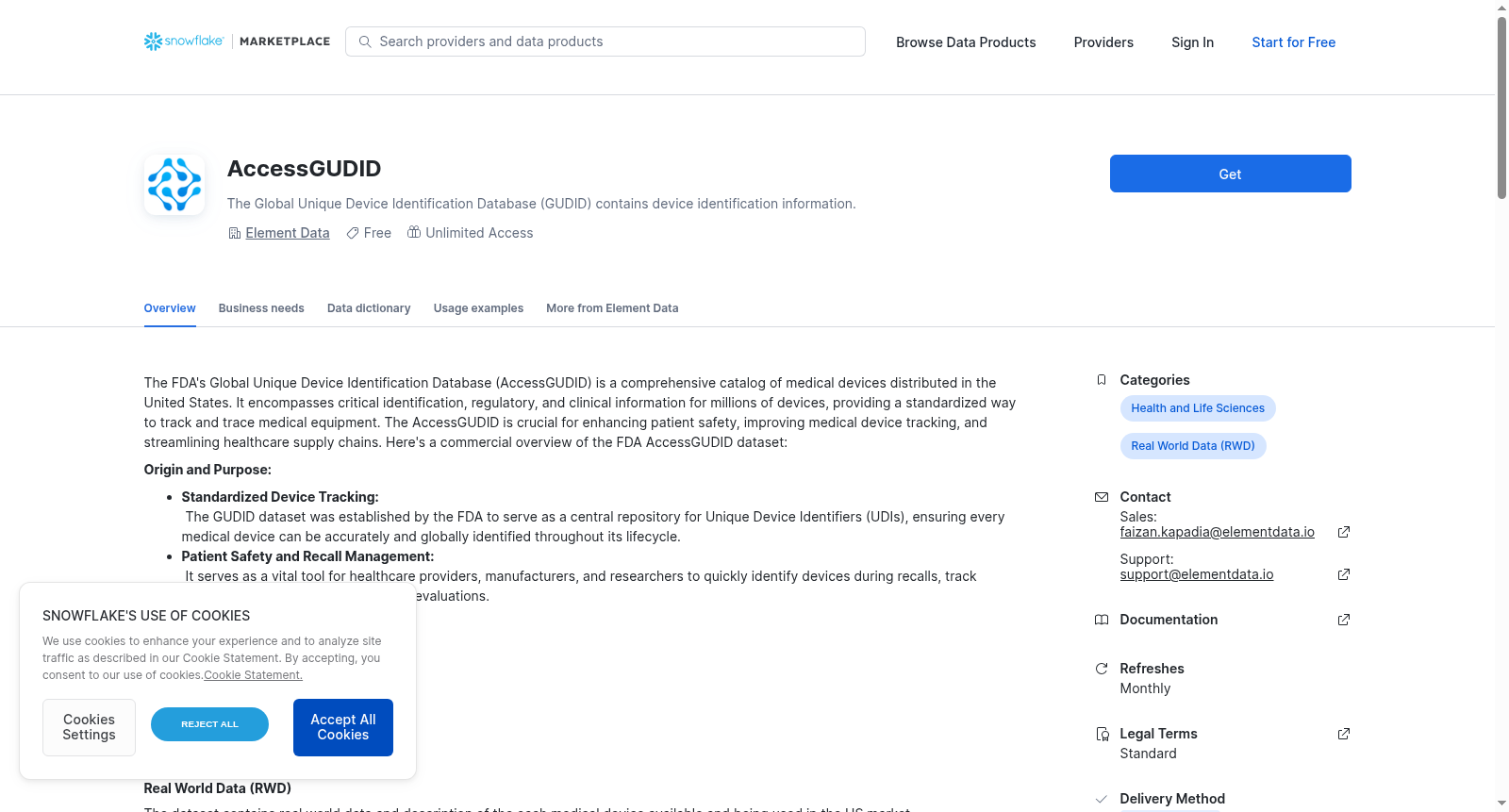Open the More from Element Data tab
Viewport: 1509px width, 812px height.
point(612,308)
